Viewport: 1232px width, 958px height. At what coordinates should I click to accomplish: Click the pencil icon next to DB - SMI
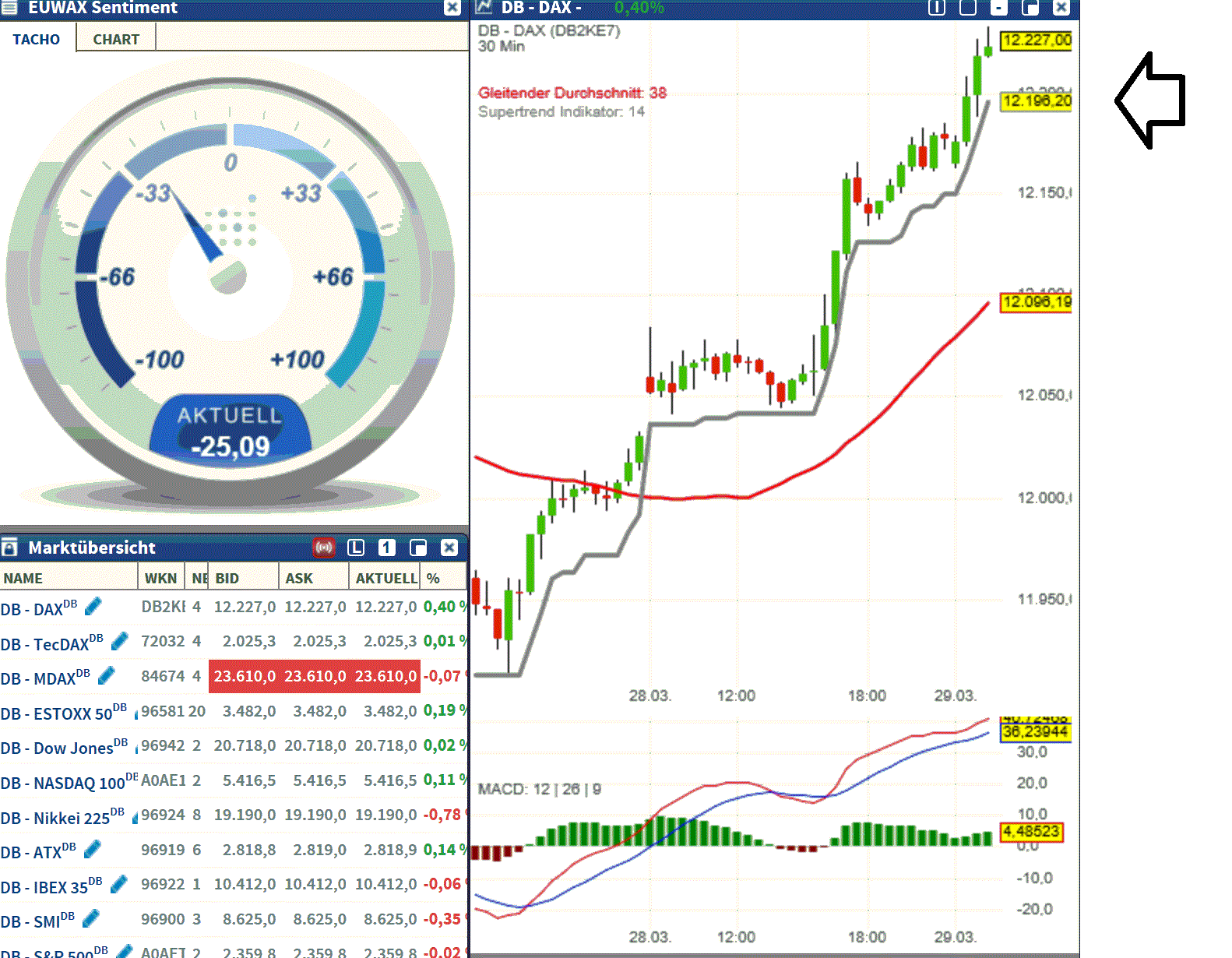90,918
